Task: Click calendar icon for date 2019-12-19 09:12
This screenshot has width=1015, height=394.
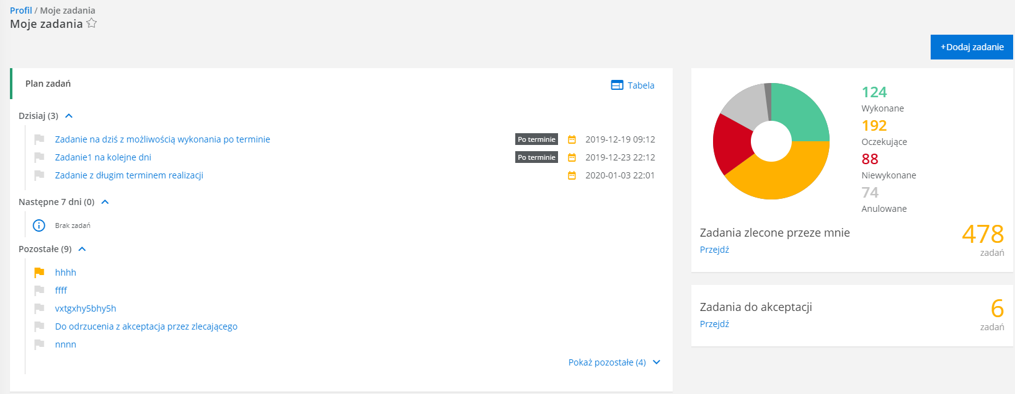Action: 572,139
